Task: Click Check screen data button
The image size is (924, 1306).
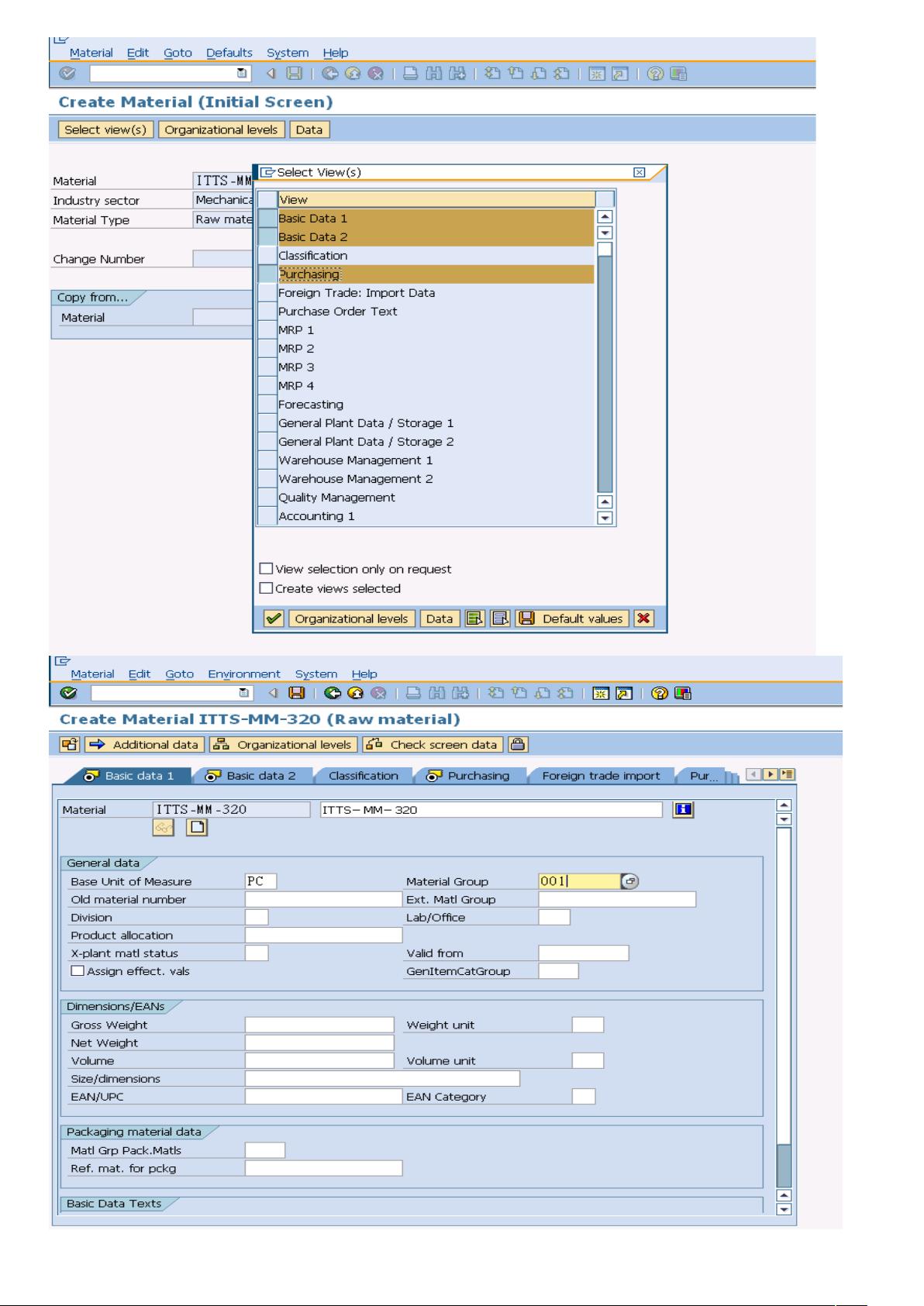Action: coord(433,744)
